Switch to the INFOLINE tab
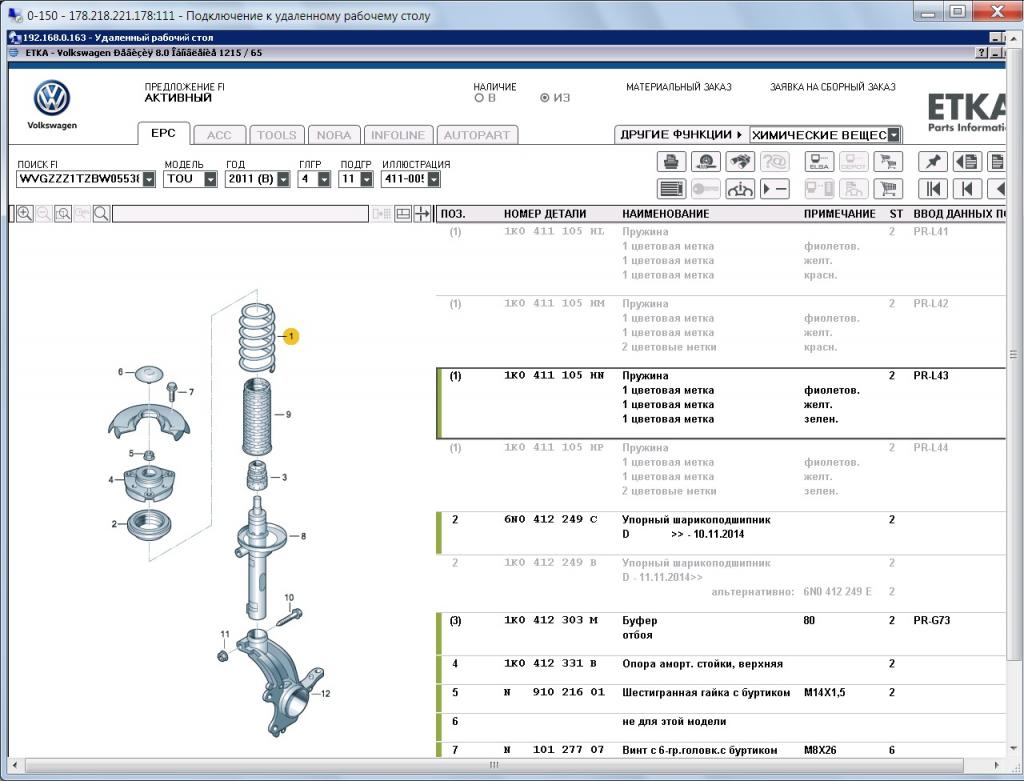This screenshot has width=1024, height=781. click(398, 135)
